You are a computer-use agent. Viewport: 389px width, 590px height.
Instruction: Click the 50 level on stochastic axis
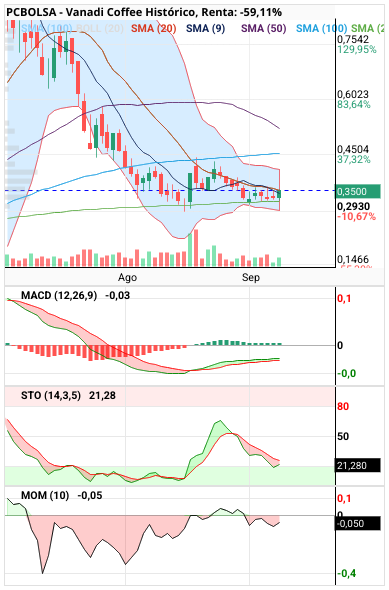click(343, 436)
